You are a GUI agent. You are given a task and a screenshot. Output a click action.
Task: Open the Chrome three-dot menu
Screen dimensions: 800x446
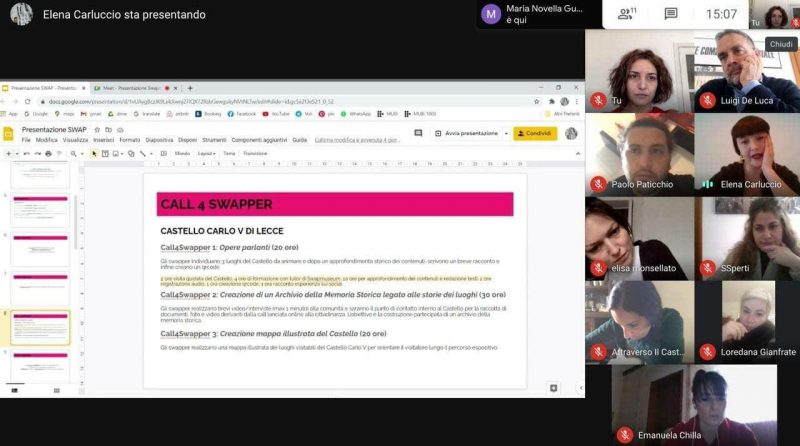tap(577, 102)
